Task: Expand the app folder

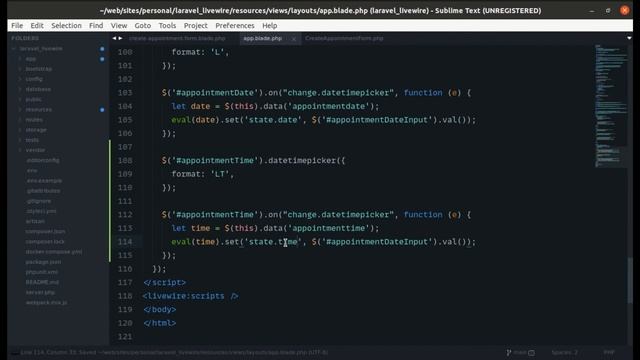Action: (x=20, y=59)
